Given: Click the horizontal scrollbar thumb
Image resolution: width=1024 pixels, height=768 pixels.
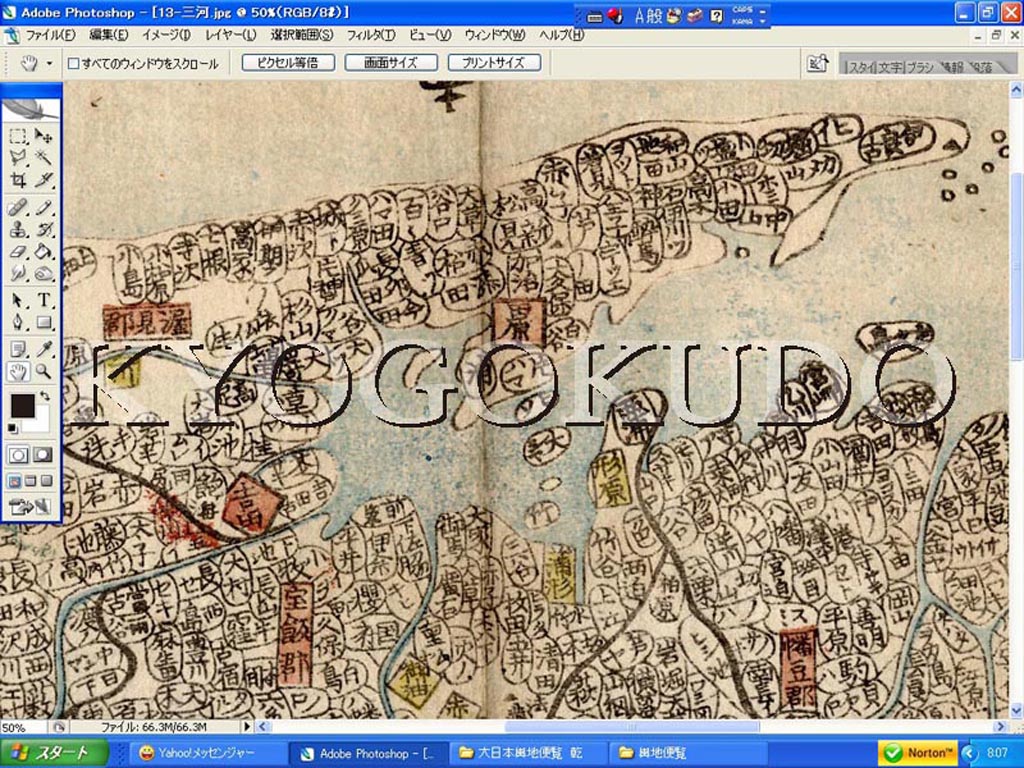Looking at the screenshot, I should click(x=632, y=726).
